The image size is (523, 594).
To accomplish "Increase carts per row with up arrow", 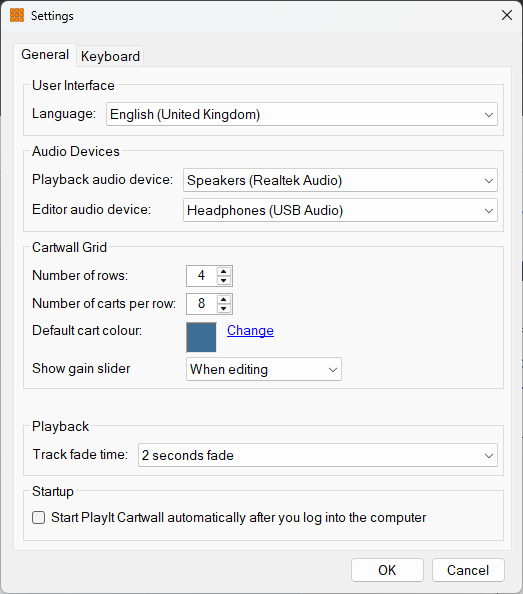I will click(x=223, y=299).
